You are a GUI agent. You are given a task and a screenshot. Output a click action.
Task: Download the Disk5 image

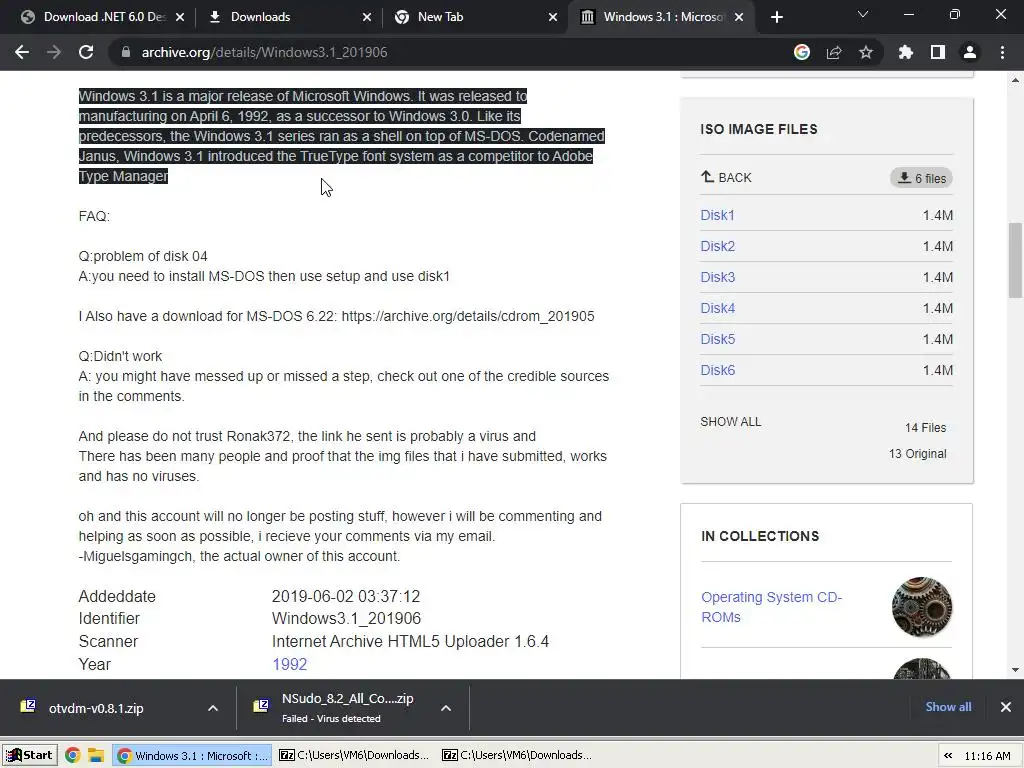717,339
